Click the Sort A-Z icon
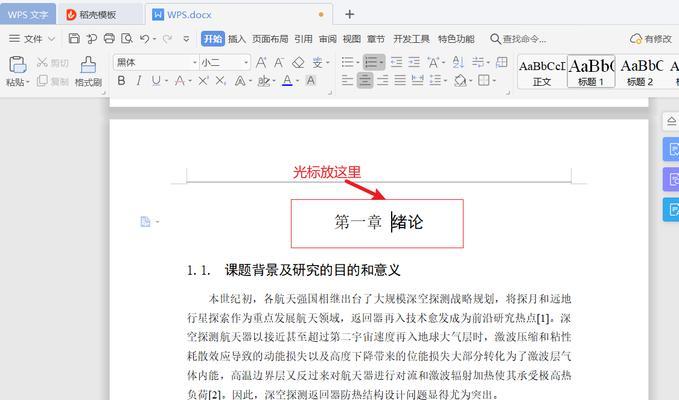The image size is (679, 400). [x=458, y=62]
